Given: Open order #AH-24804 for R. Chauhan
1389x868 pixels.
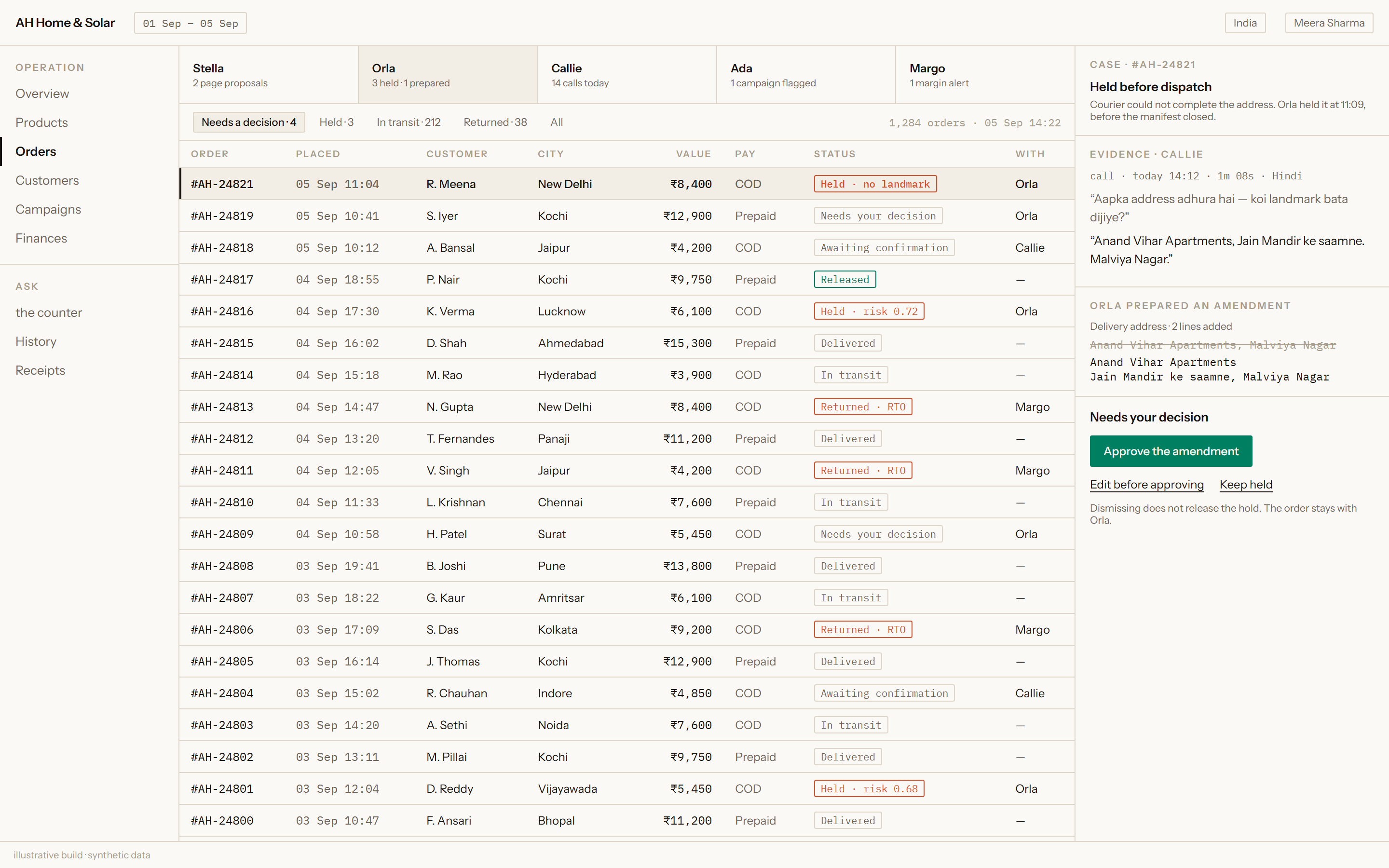Looking at the screenshot, I should coord(627,693).
